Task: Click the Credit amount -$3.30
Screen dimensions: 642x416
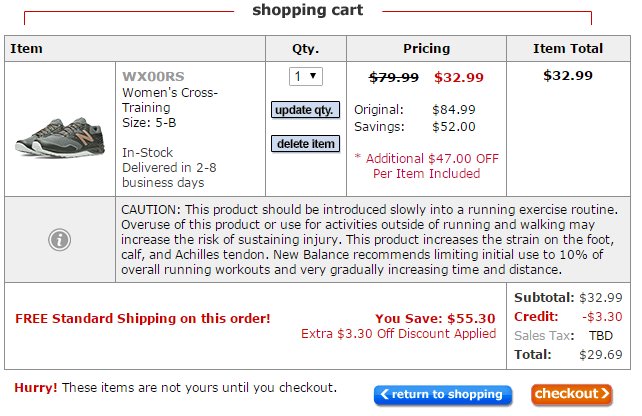Action: pyautogui.click(x=602, y=317)
